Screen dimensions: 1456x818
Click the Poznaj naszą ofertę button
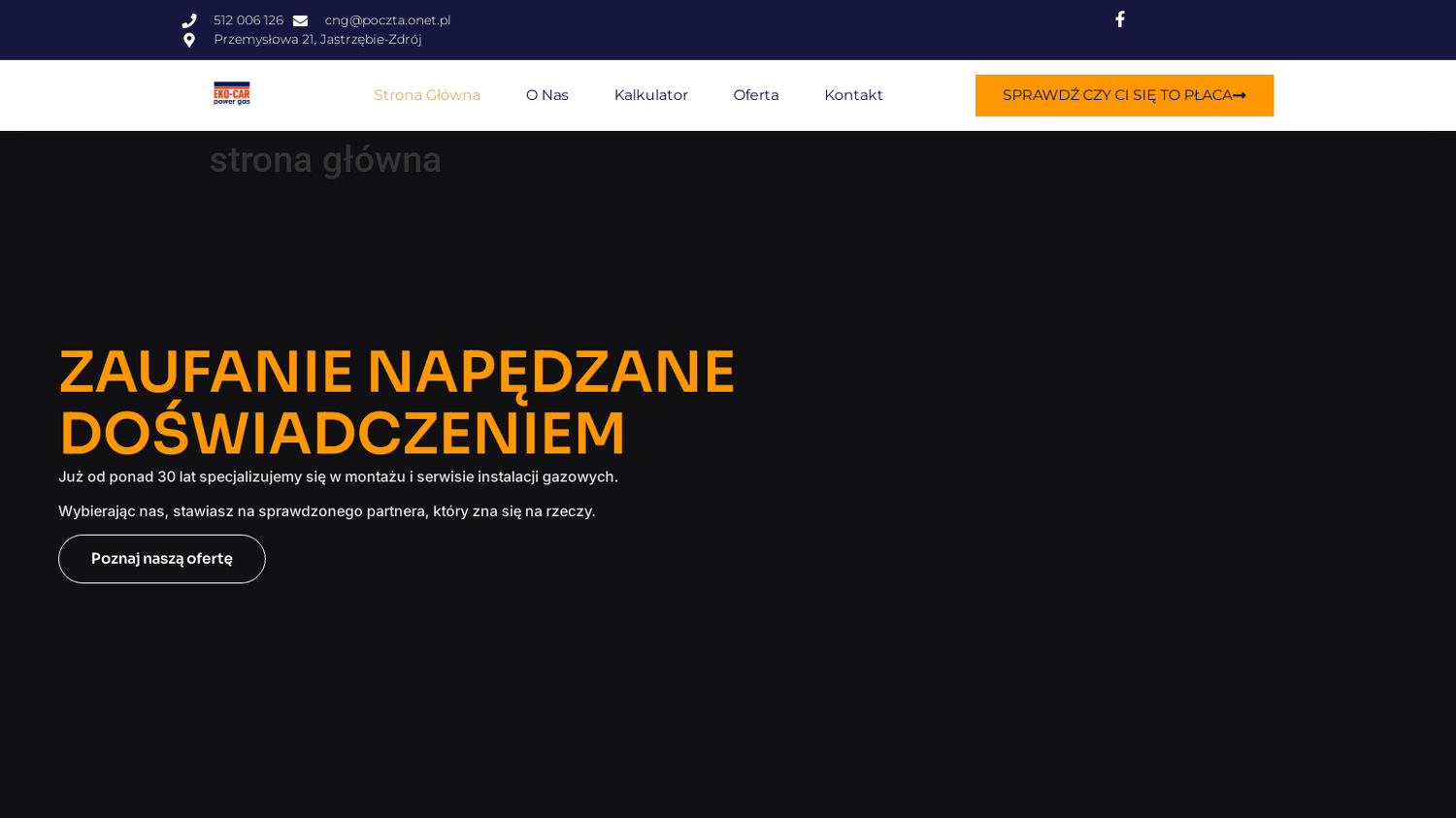click(x=162, y=559)
